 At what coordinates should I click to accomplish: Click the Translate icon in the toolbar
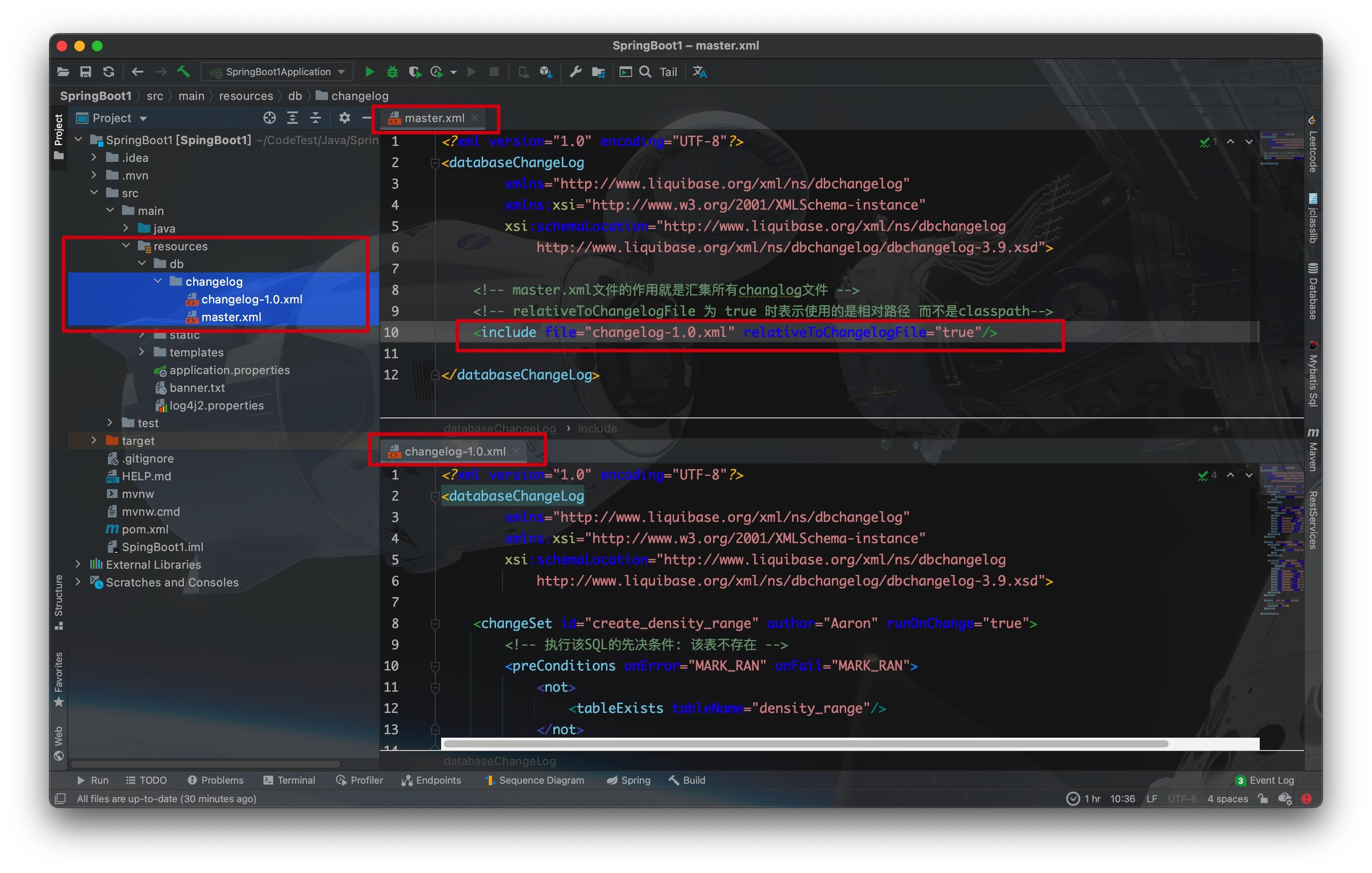click(700, 72)
